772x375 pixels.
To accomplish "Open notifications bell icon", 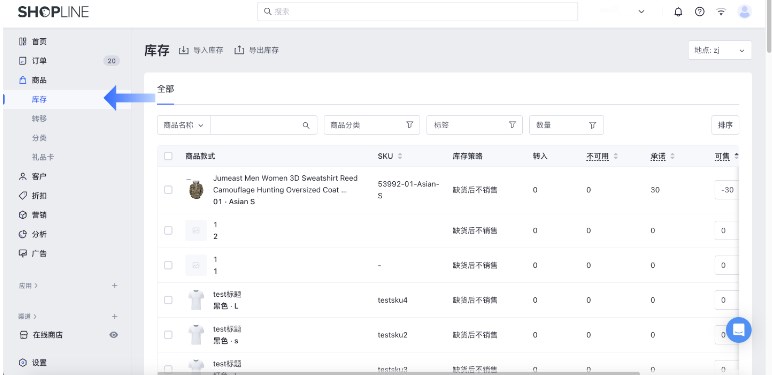I will (678, 12).
